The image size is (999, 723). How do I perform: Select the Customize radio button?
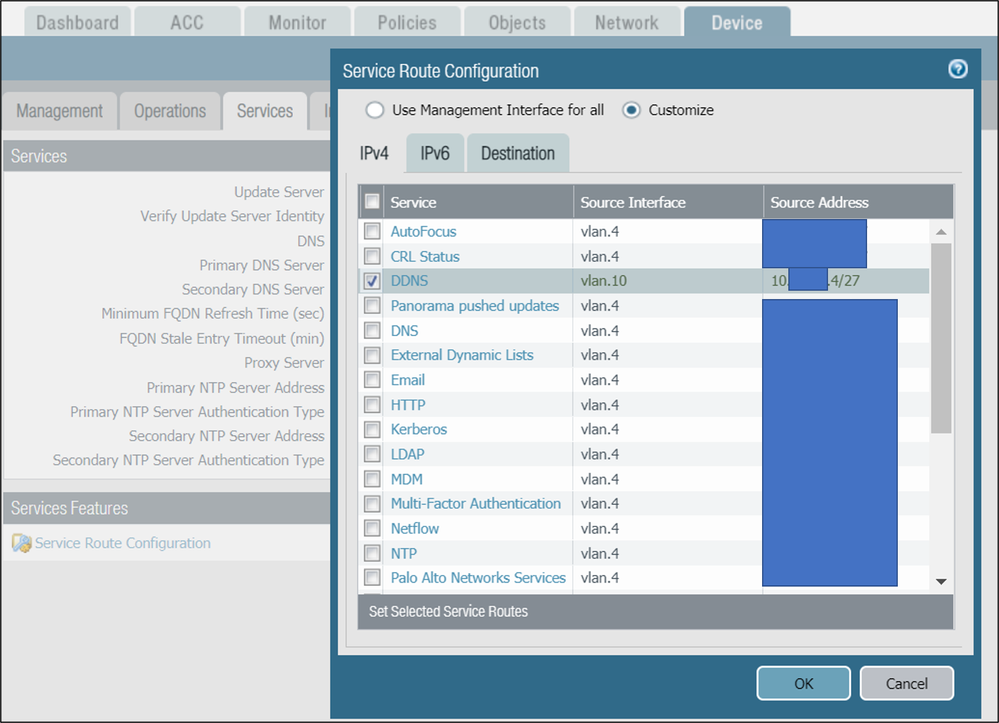point(631,110)
